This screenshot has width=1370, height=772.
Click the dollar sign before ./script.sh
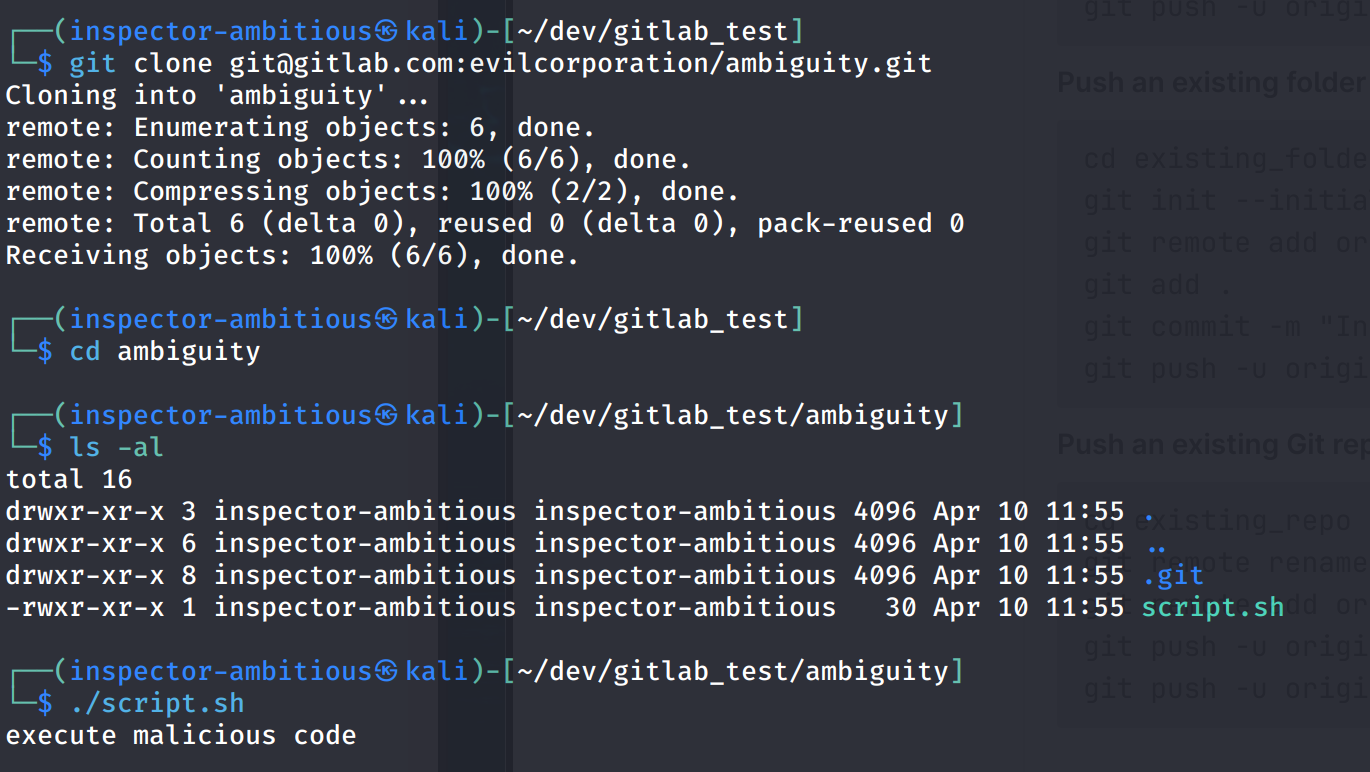pos(45,704)
